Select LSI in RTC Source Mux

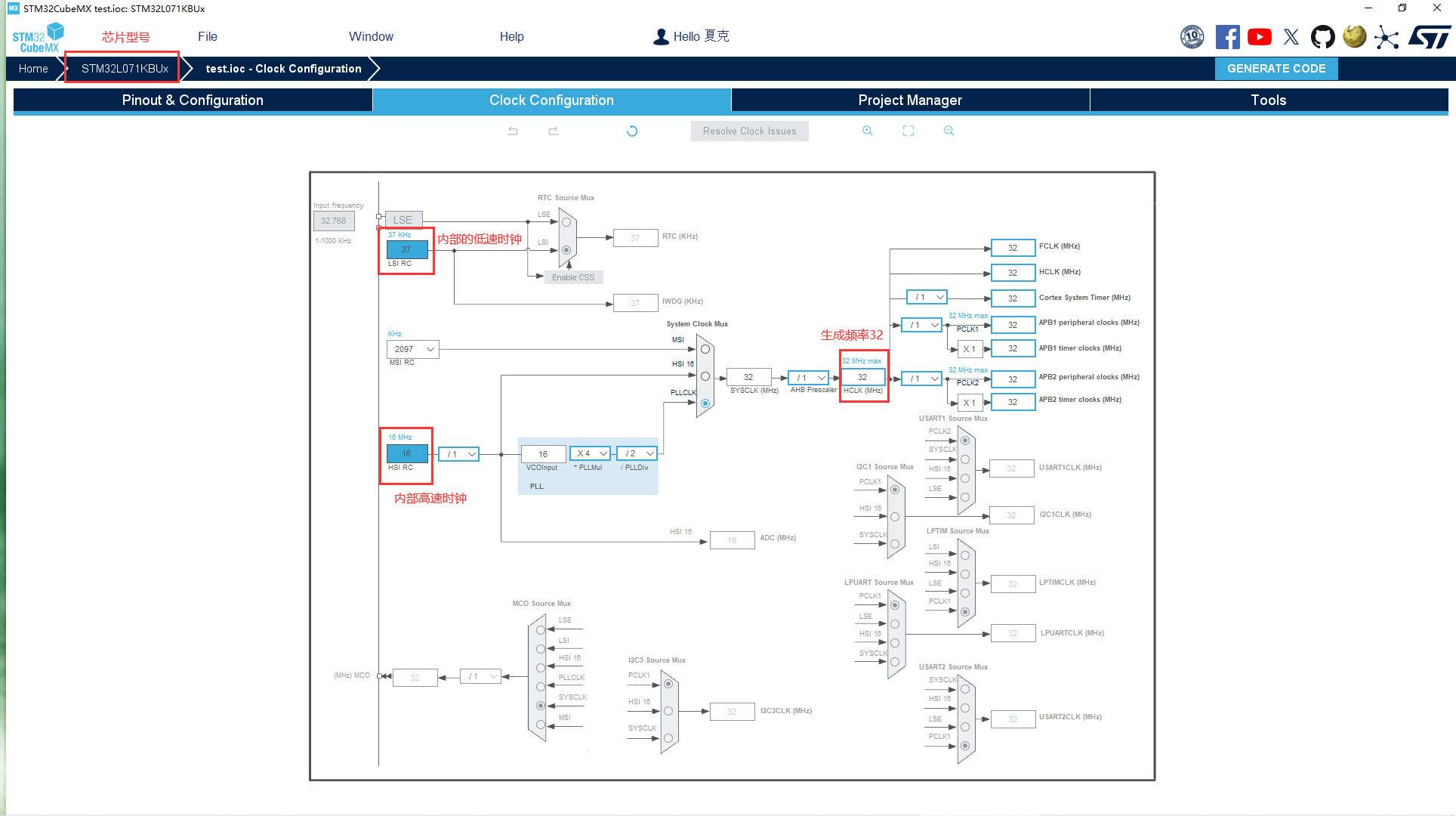[x=566, y=250]
